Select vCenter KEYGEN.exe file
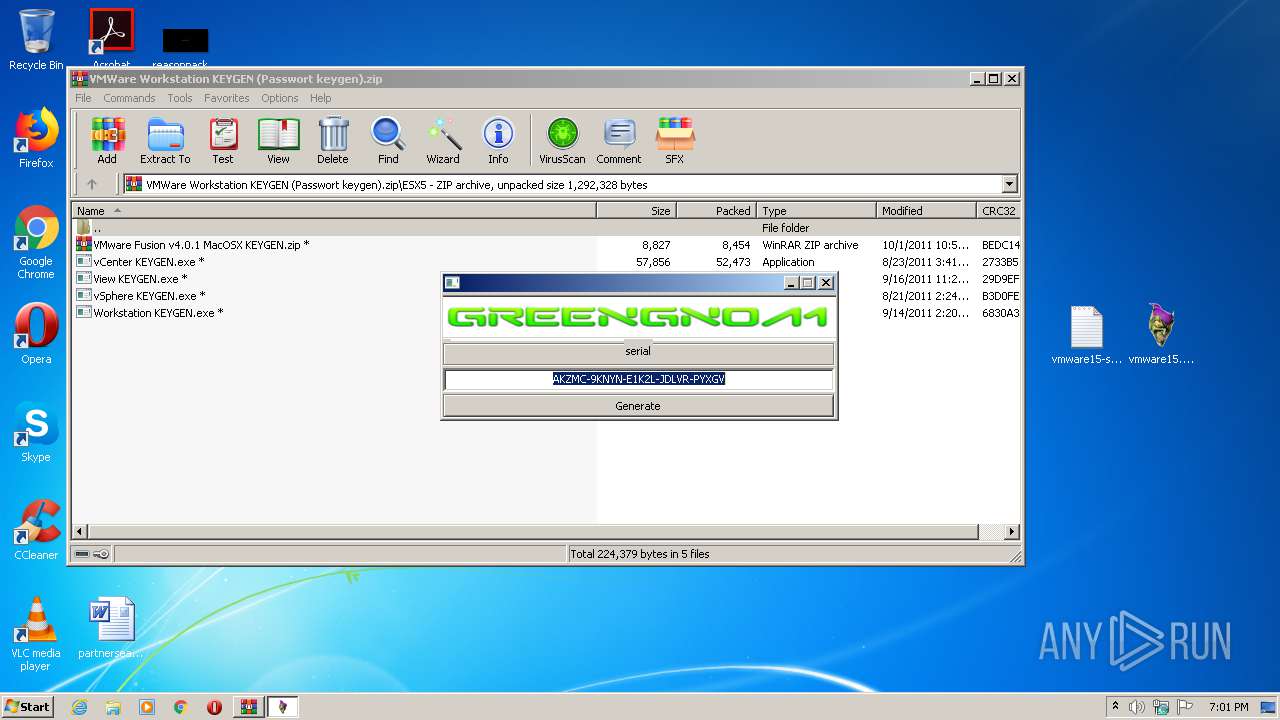The width and height of the screenshot is (1280, 720). coord(547,262)
